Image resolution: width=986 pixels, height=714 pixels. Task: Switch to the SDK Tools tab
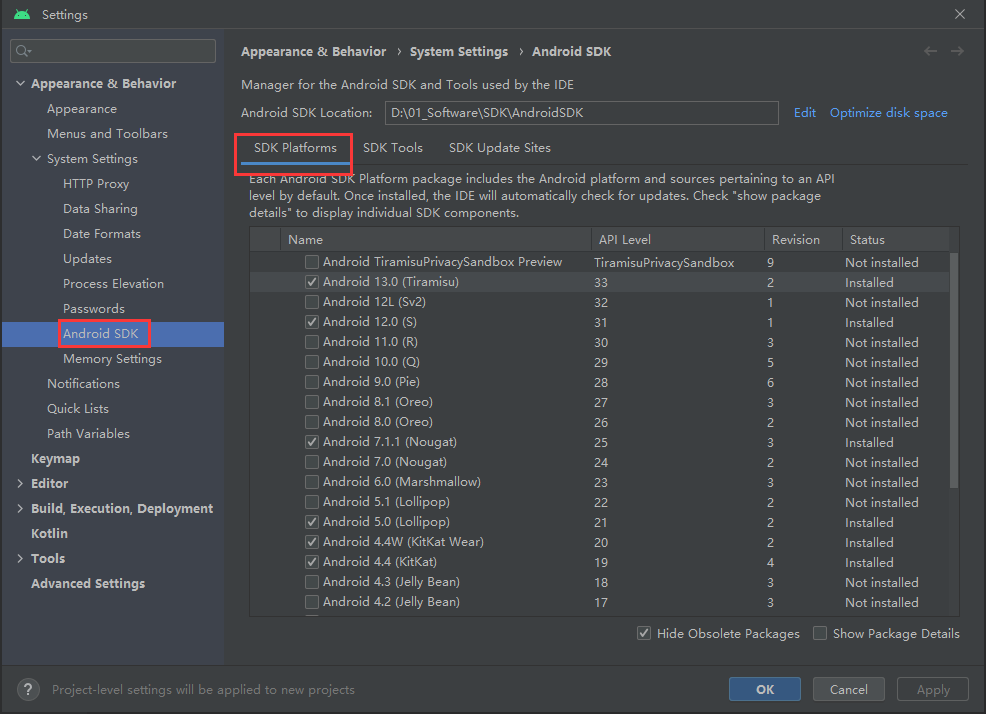pos(393,148)
